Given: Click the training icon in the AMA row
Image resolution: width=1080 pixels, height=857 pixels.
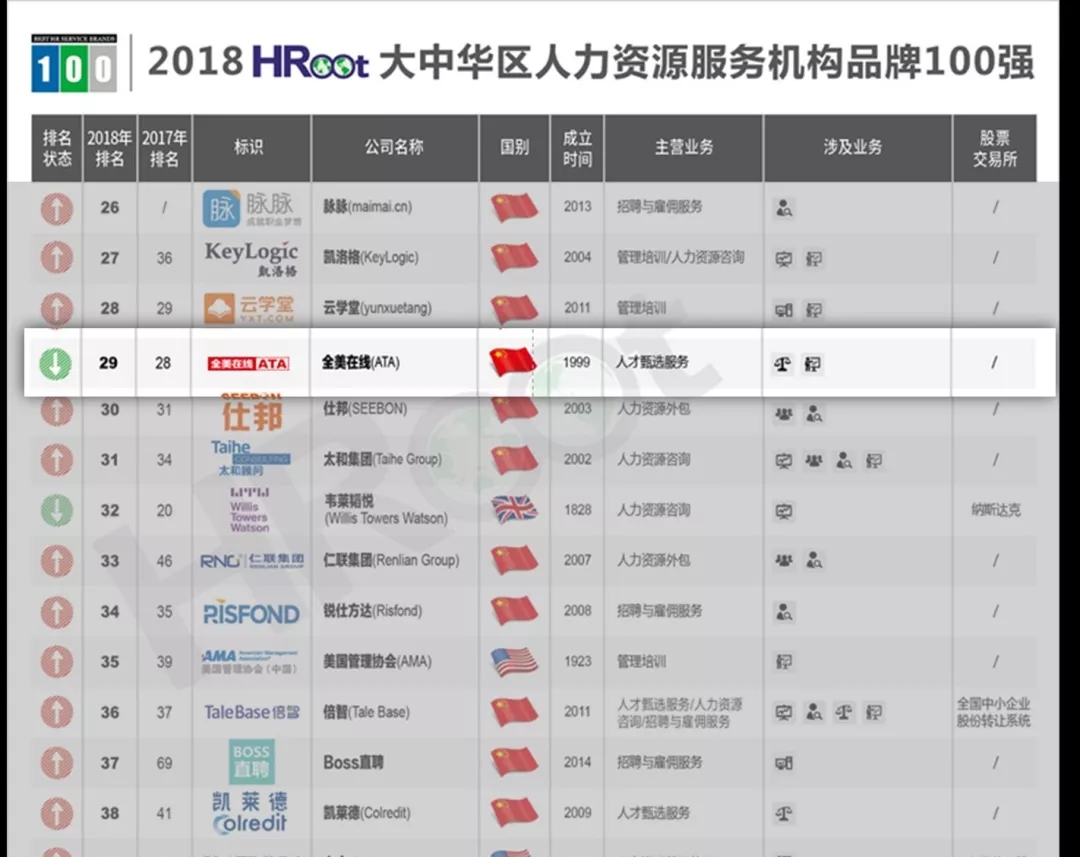Looking at the screenshot, I should point(784,662).
